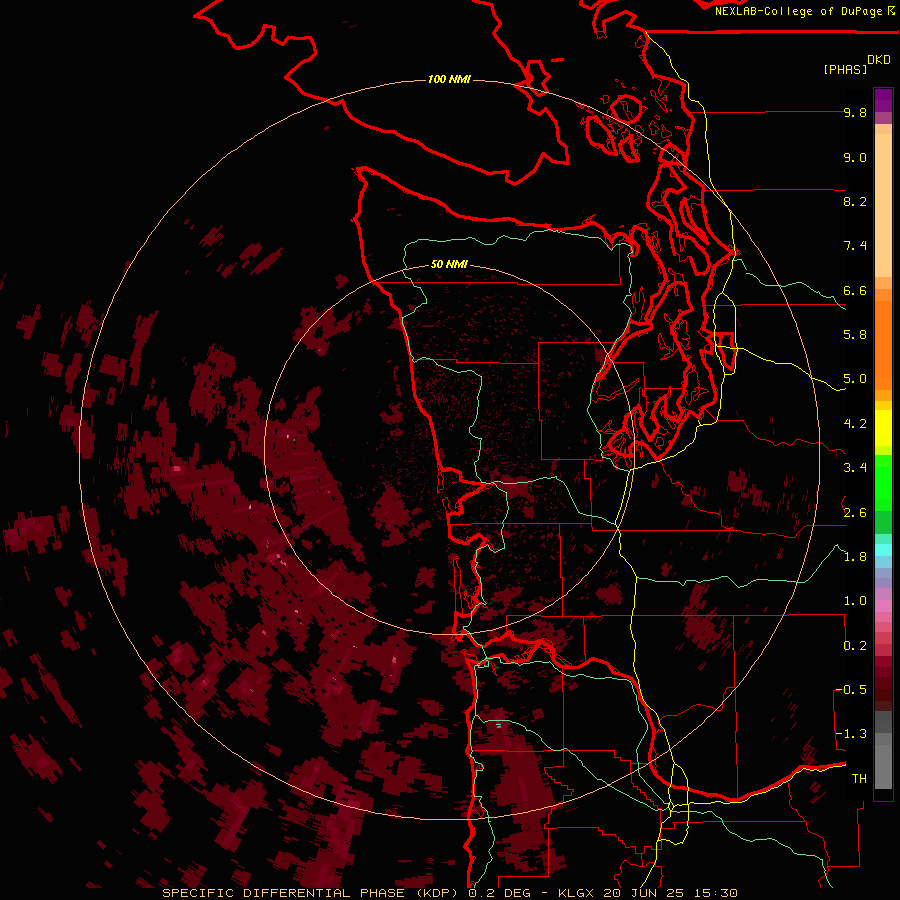This screenshot has width=900, height=900.
Task: Pick the yellow segment beside 4.2
Action: pyautogui.click(x=883, y=428)
